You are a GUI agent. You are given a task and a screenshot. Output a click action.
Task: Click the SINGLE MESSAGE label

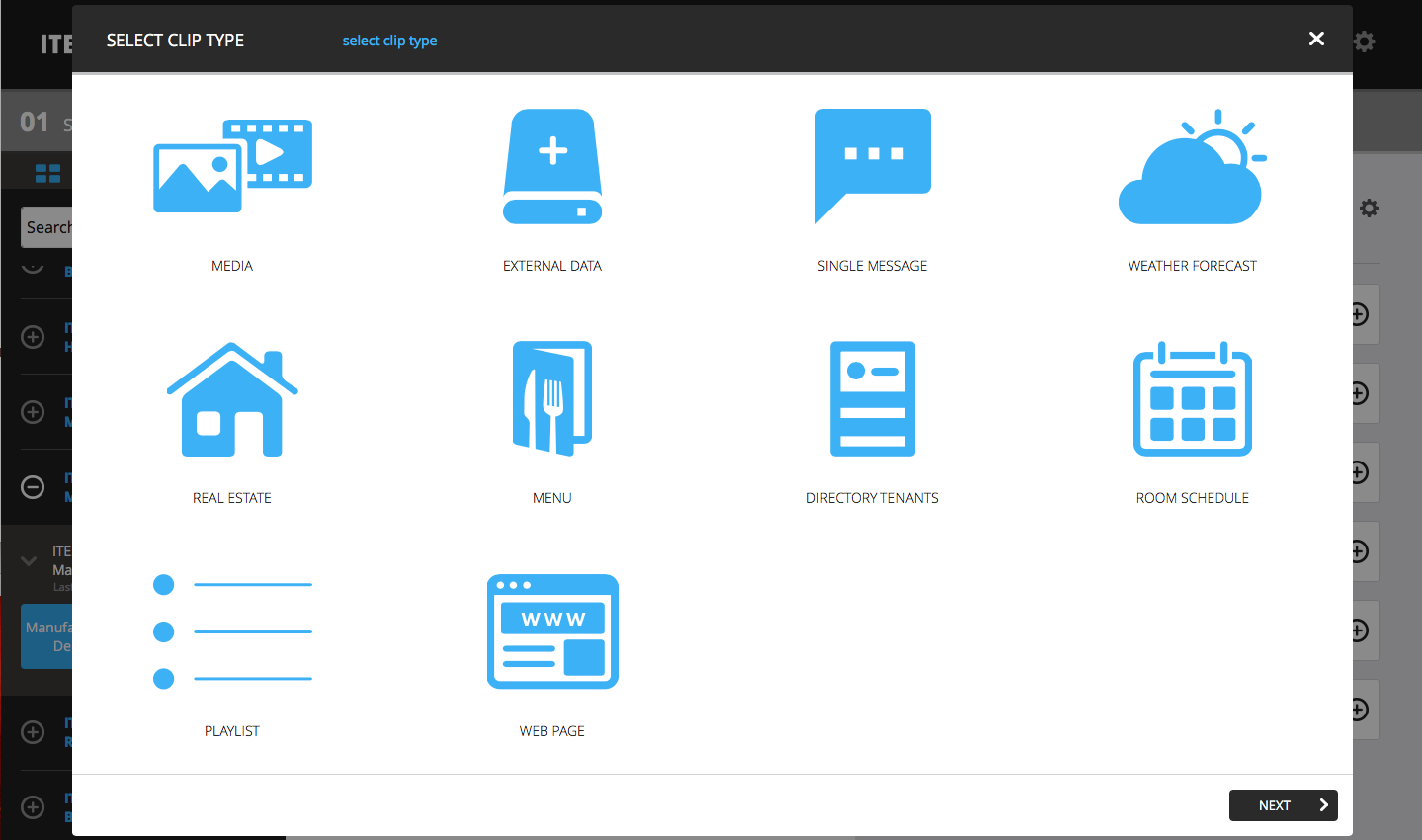[x=873, y=266]
